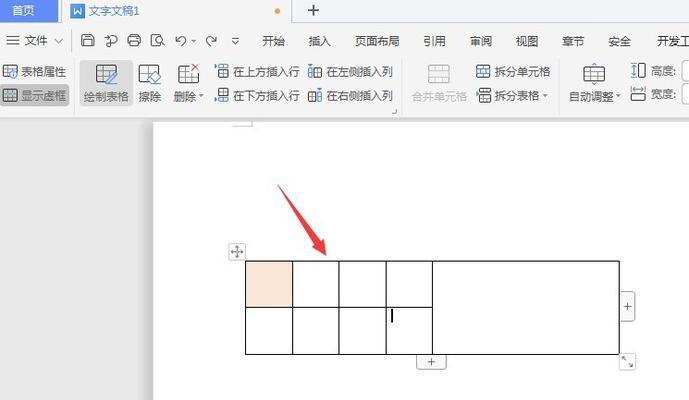Expand the Undo history dropdown

193,41
